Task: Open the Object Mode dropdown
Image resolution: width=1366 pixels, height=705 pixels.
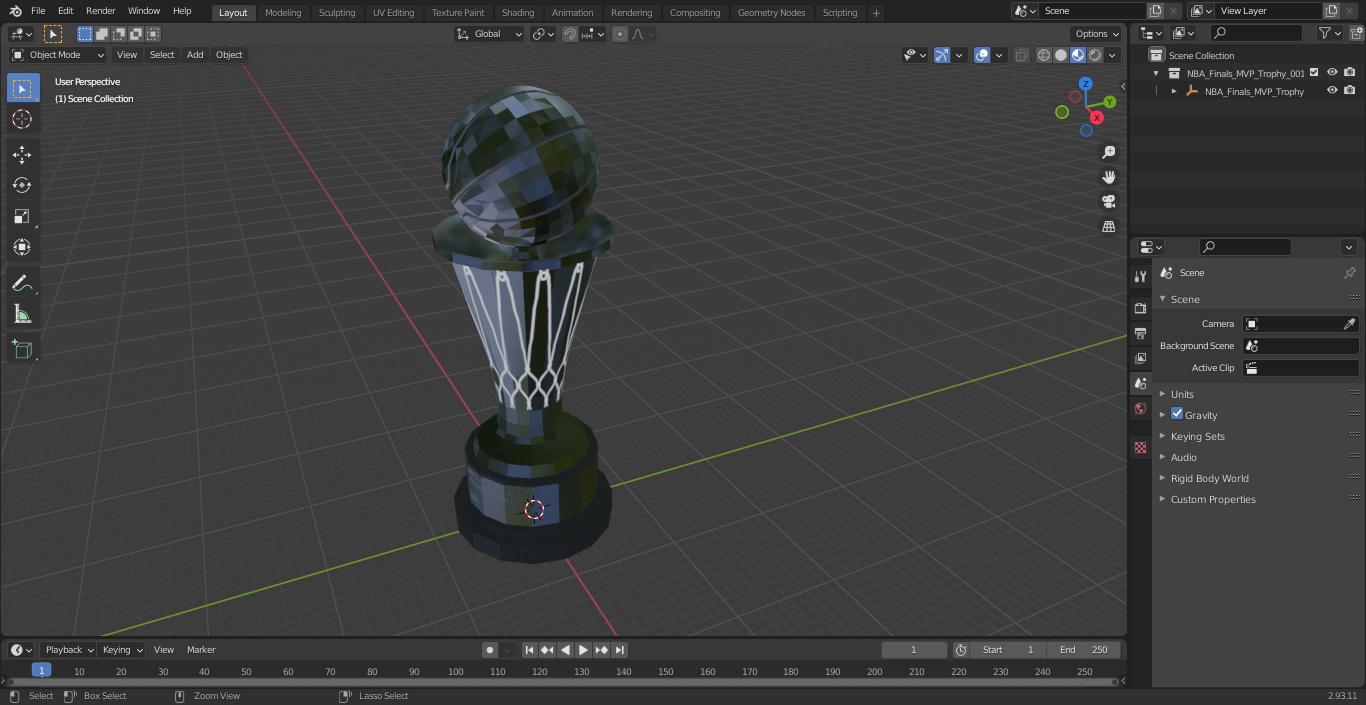Action: point(58,55)
